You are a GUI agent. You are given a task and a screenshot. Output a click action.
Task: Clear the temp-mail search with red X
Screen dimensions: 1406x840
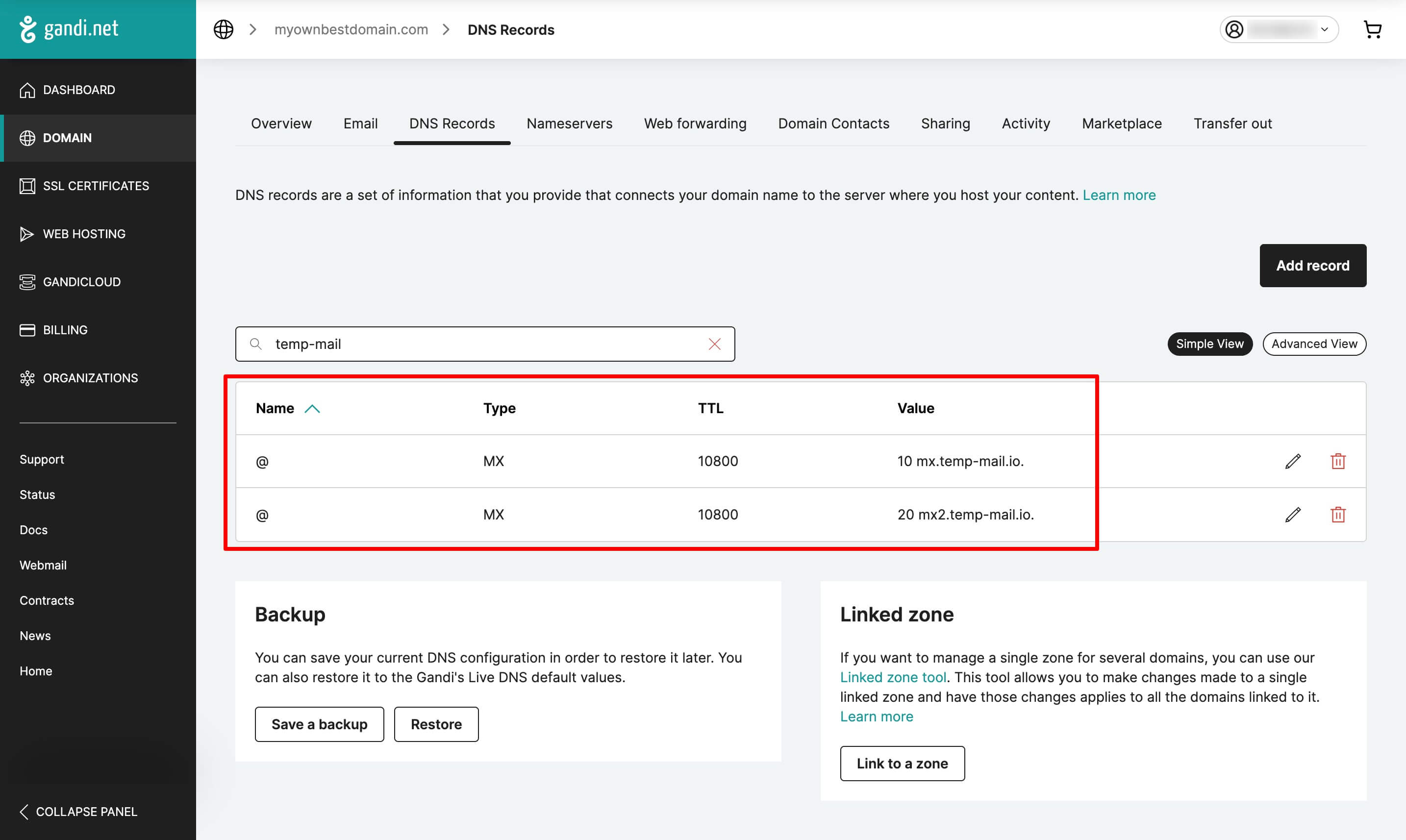715,344
